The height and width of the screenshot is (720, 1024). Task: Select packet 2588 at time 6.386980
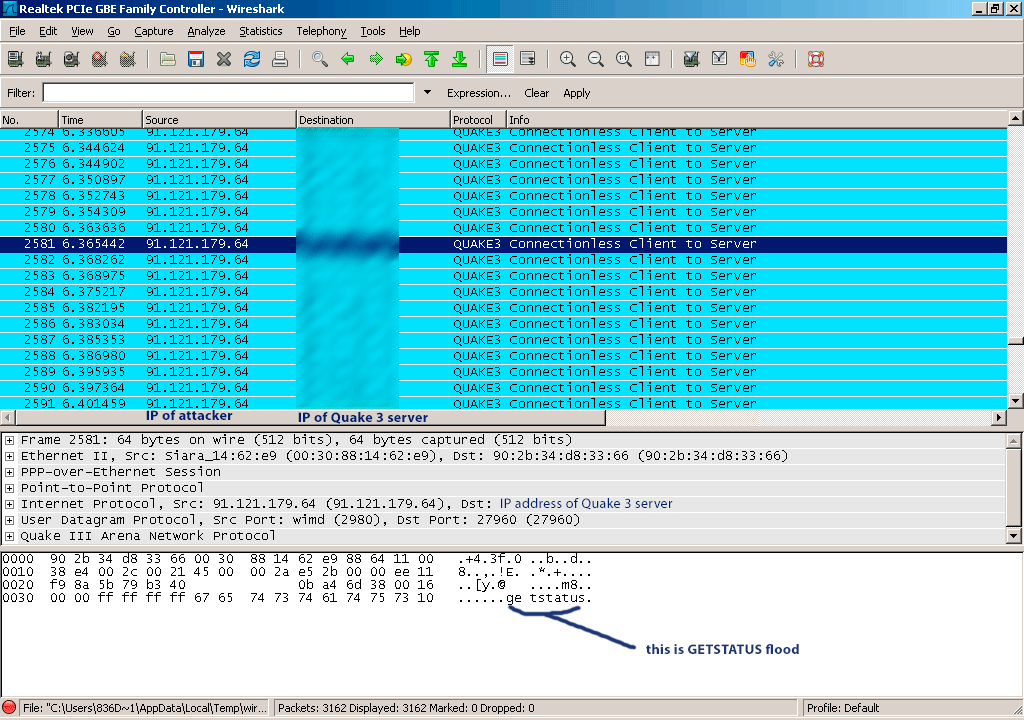click(504, 355)
